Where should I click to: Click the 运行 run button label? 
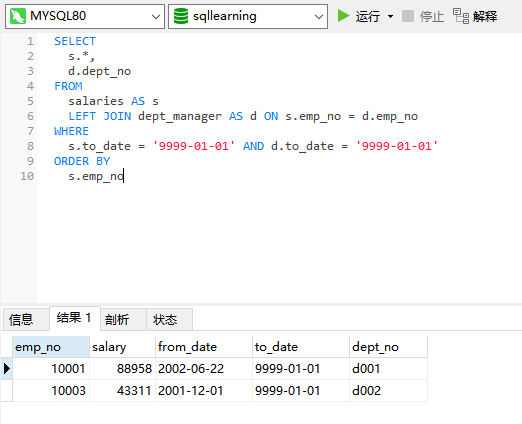point(367,16)
